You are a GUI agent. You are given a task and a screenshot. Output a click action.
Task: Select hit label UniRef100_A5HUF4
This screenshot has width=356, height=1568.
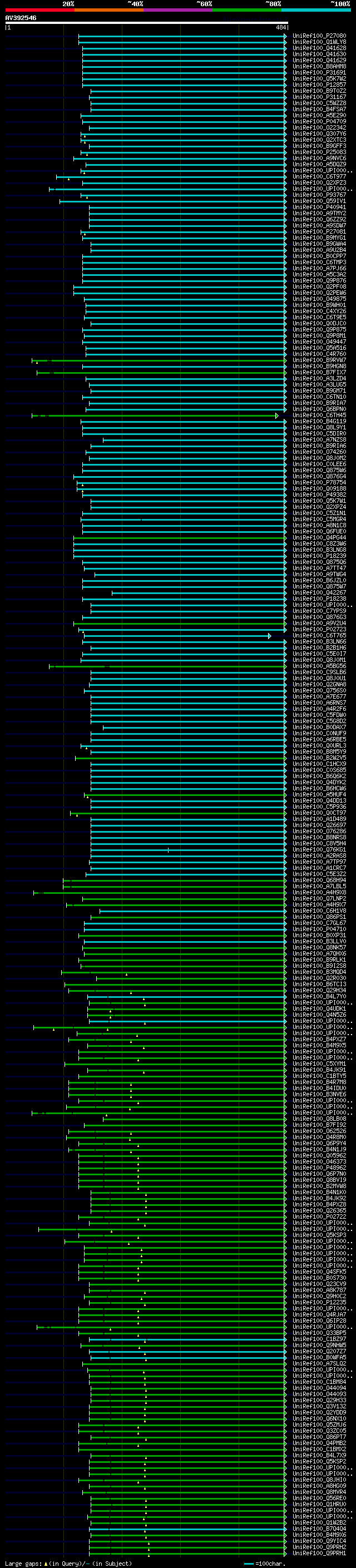pos(319,794)
